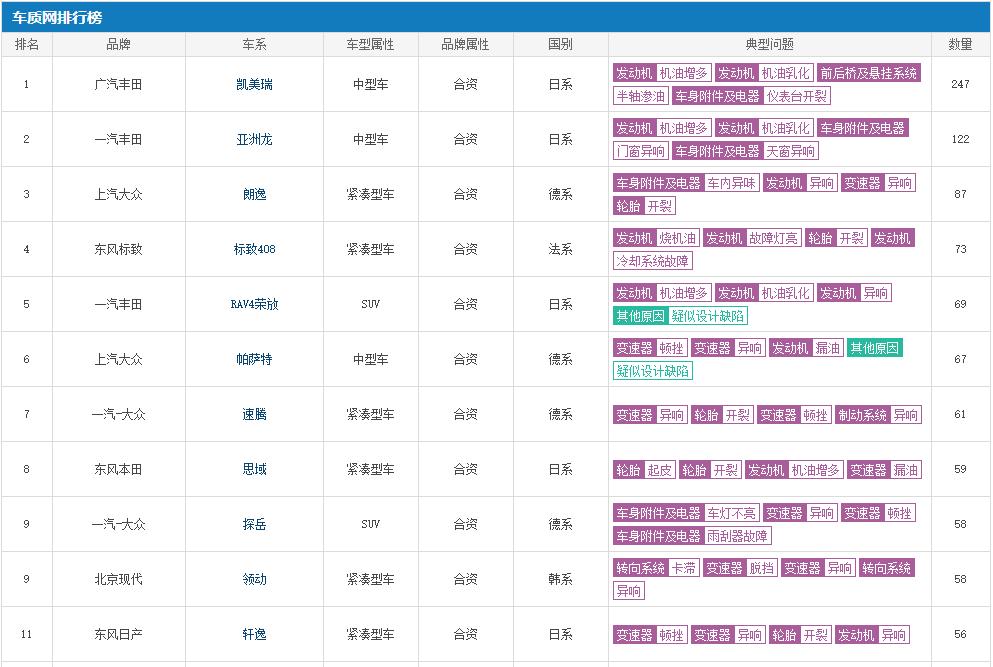Click the 数量 column header
993x667 pixels.
[960, 45]
